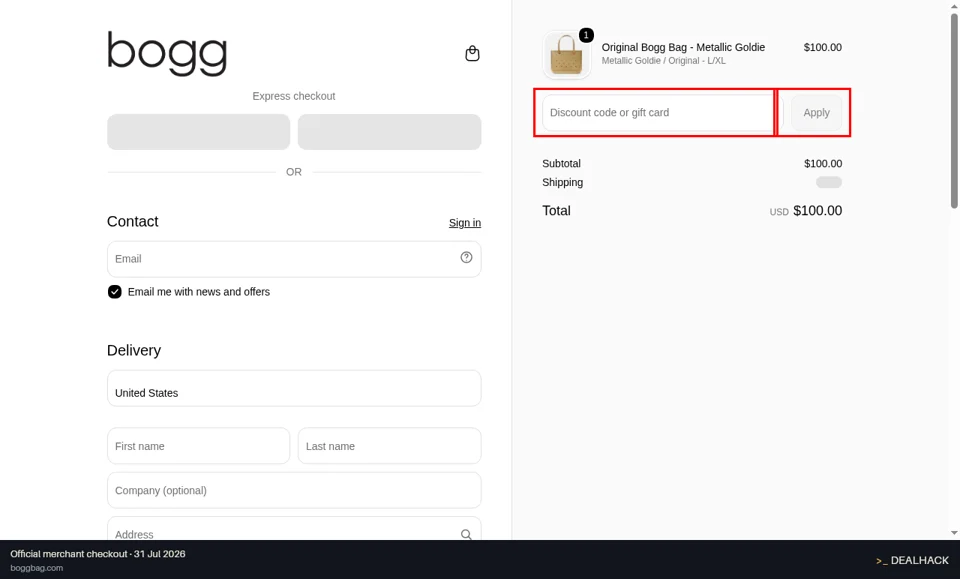
Task: Click the quantity badge on product thumbnail
Action: 586,35
